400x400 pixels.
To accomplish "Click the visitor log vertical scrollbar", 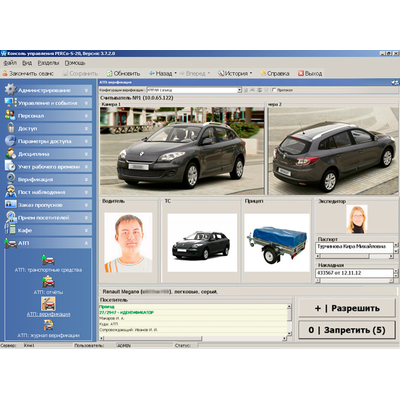I will [x=289, y=320].
